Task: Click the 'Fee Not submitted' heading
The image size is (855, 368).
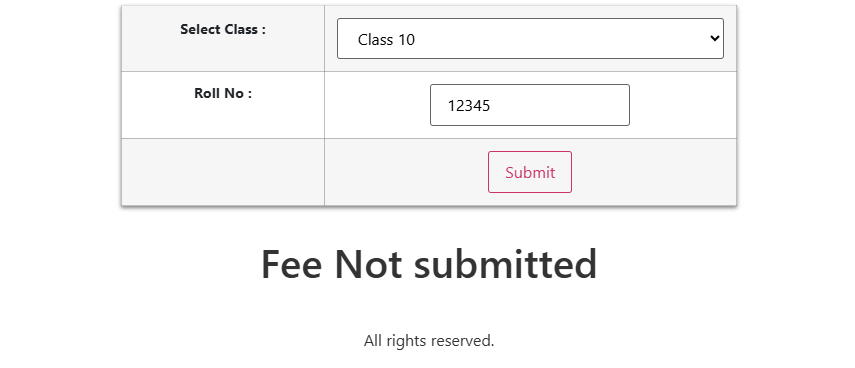Action: 429,264
